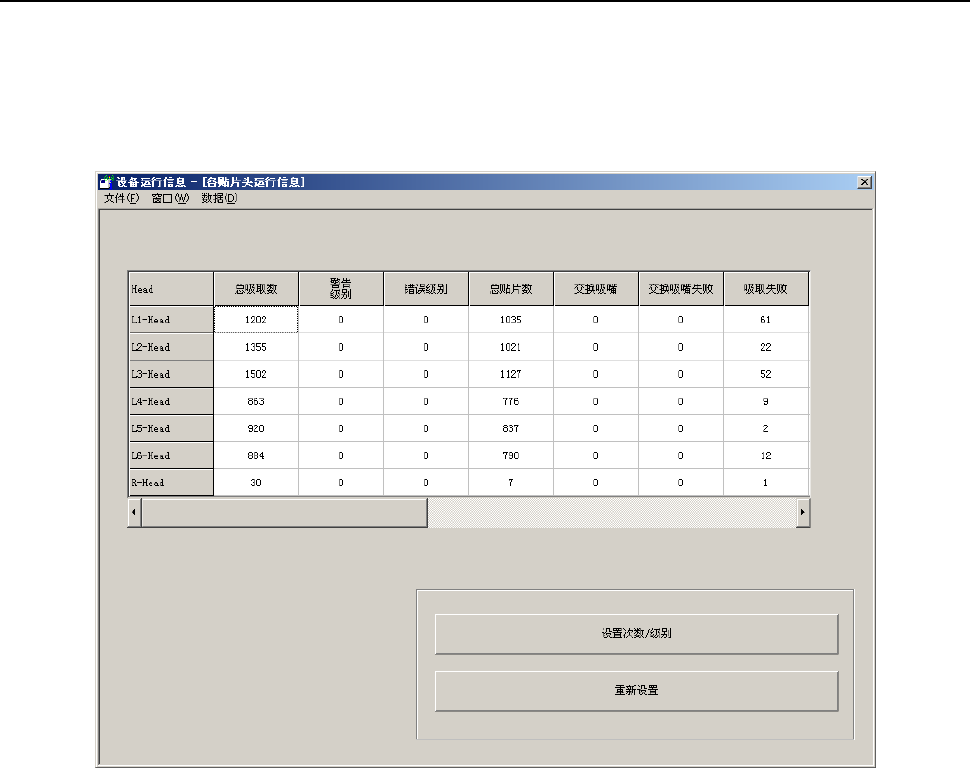Select the 警告级别 column header
This screenshot has width=970, height=768.
(341, 289)
